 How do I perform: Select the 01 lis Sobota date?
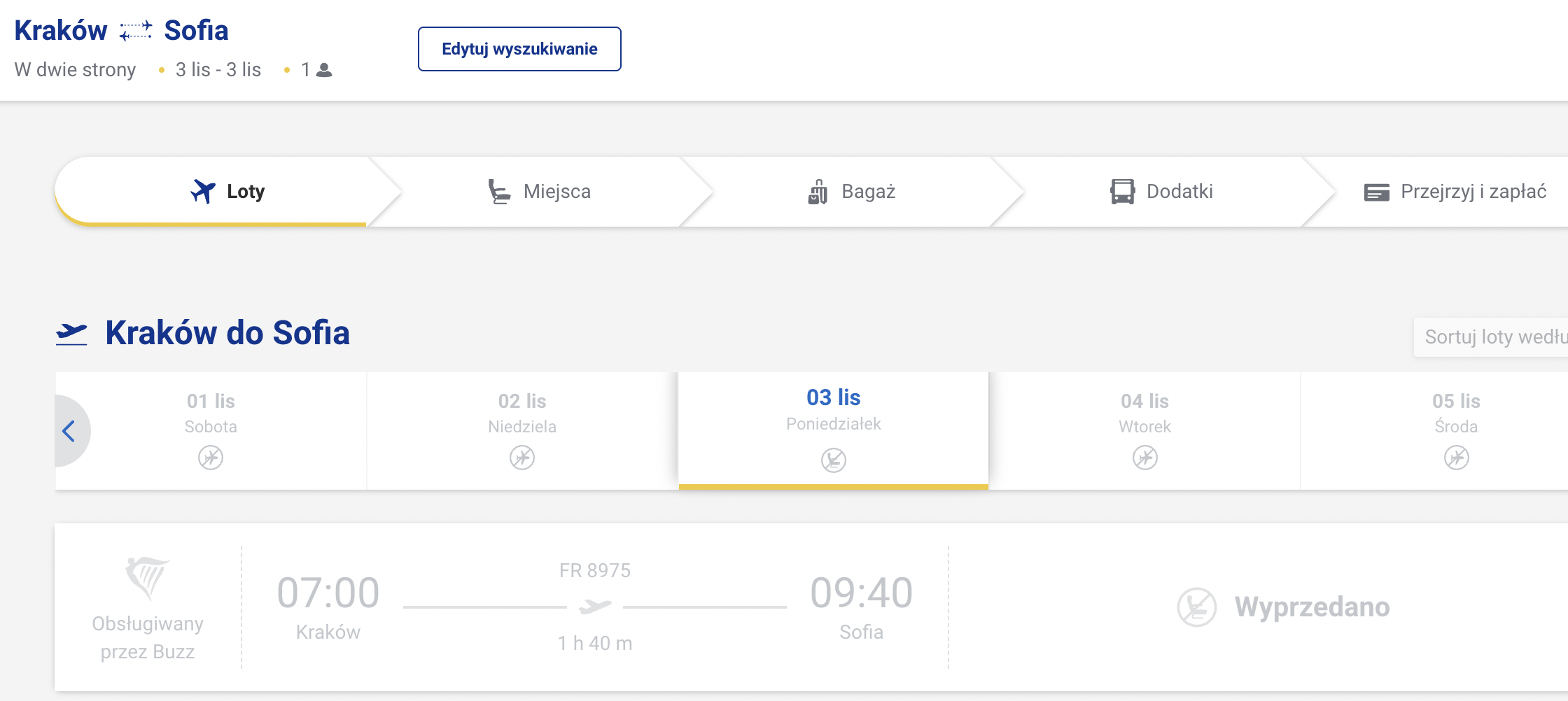pos(211,431)
